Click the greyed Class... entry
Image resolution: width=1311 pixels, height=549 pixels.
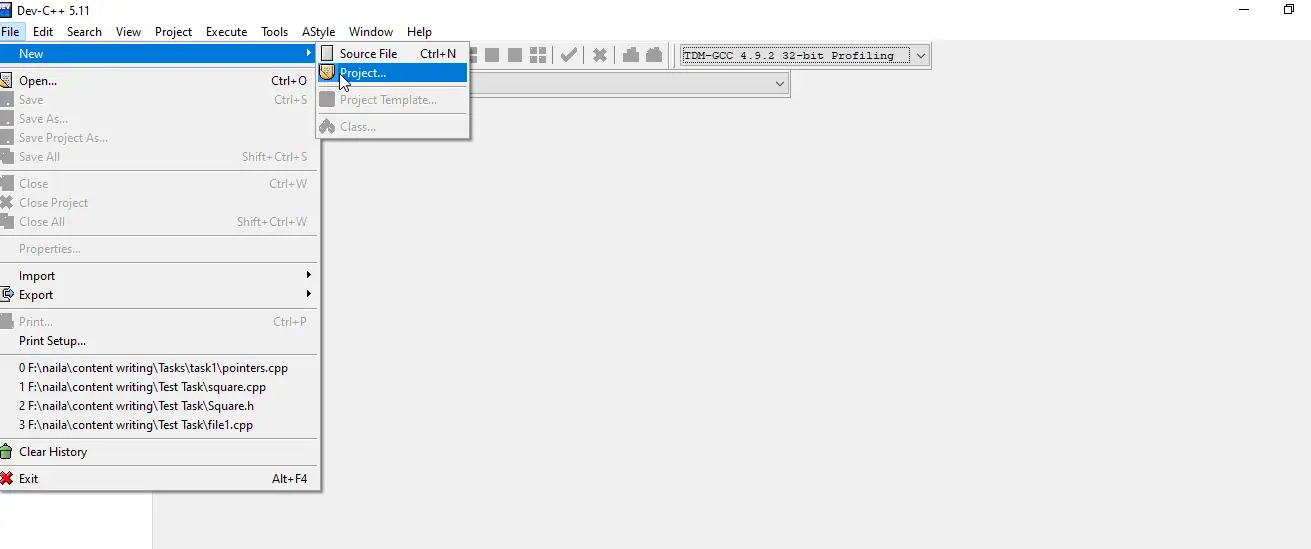393,127
